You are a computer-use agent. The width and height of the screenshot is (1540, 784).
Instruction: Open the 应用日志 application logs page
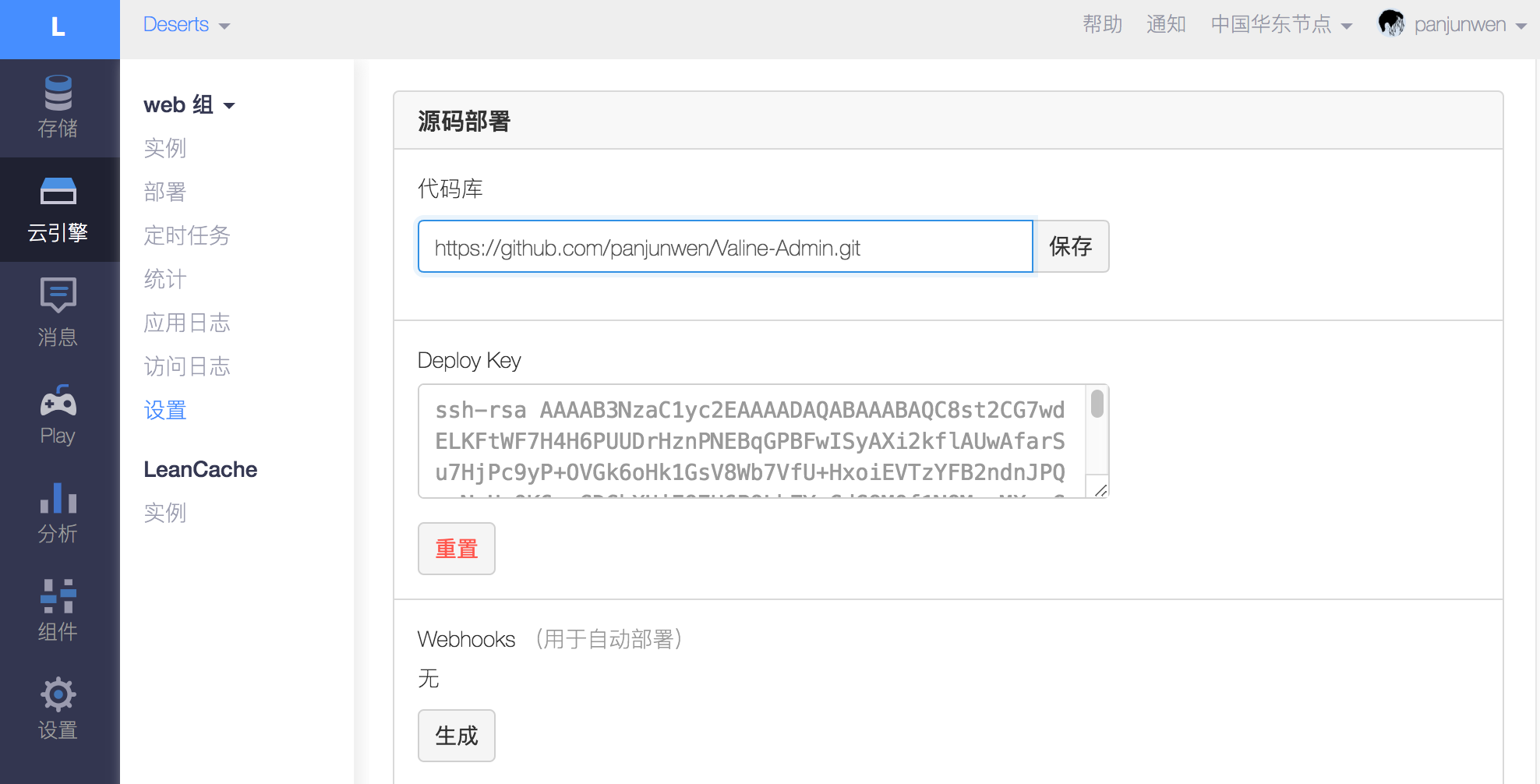point(187,323)
